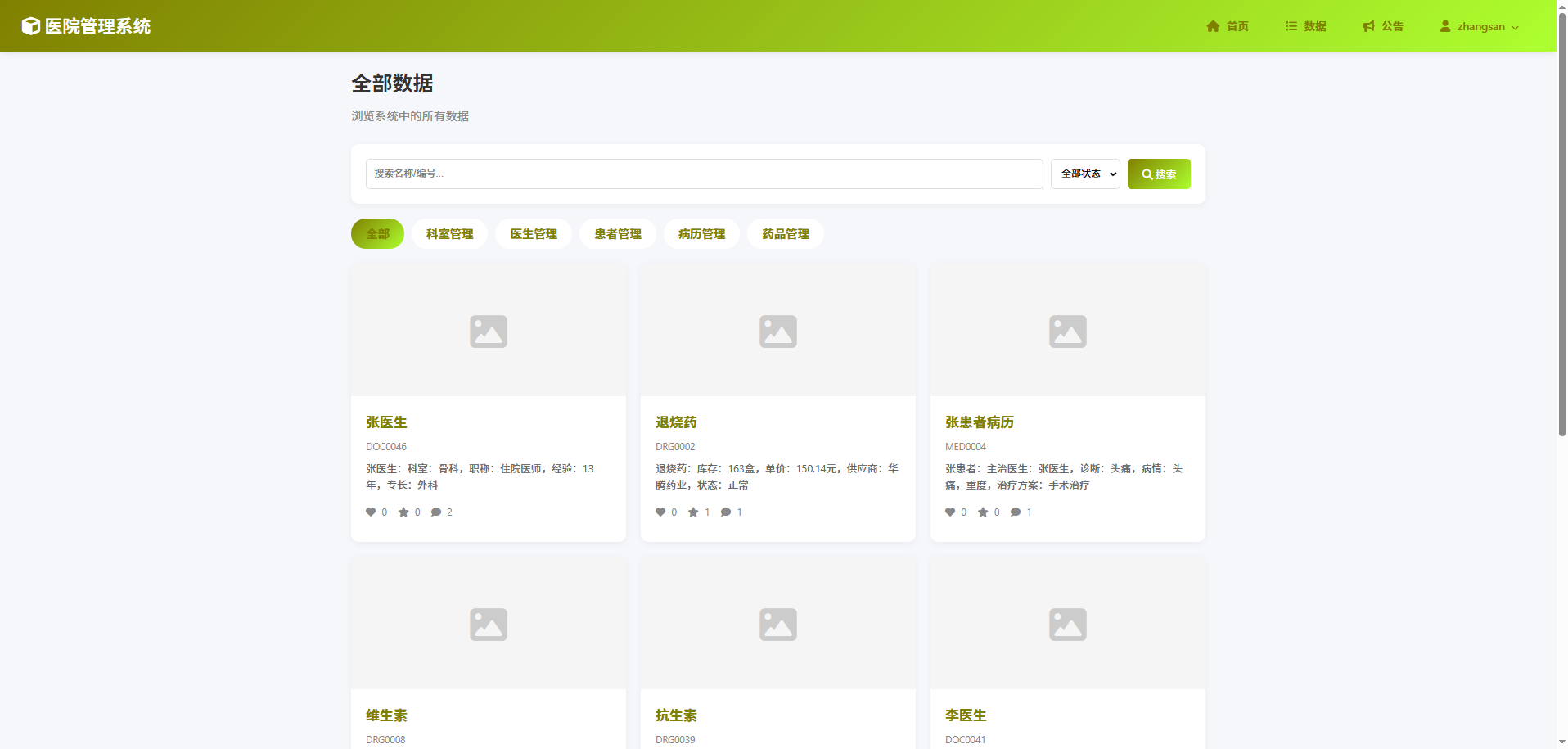Click the 医院管理系统 site title

point(97,26)
